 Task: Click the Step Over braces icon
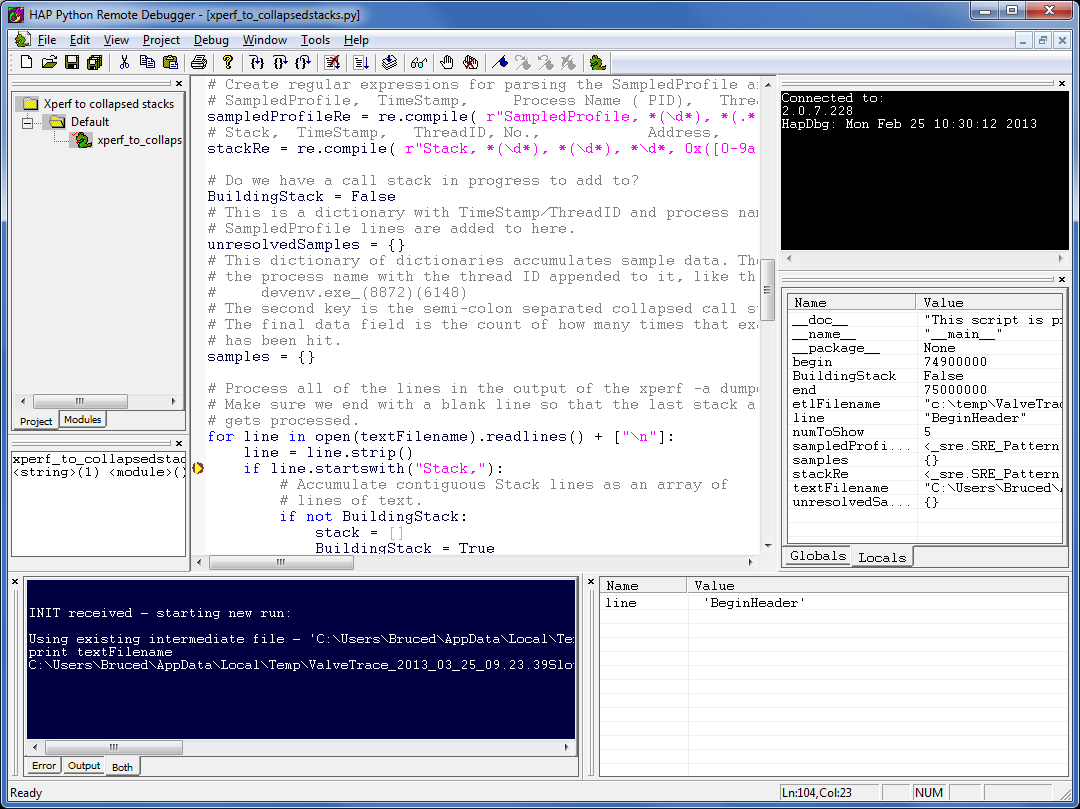(280, 63)
